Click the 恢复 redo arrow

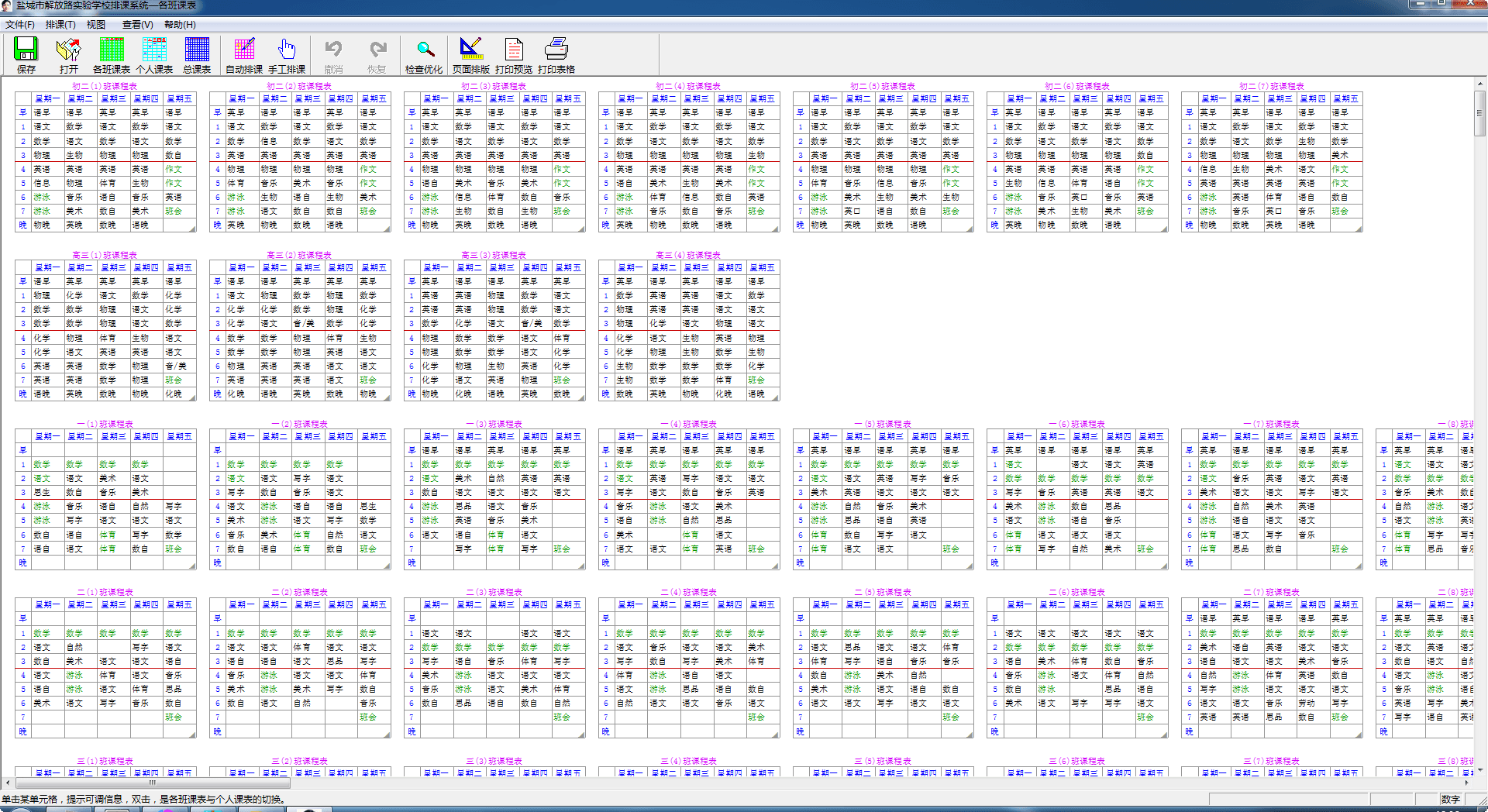coord(377,54)
